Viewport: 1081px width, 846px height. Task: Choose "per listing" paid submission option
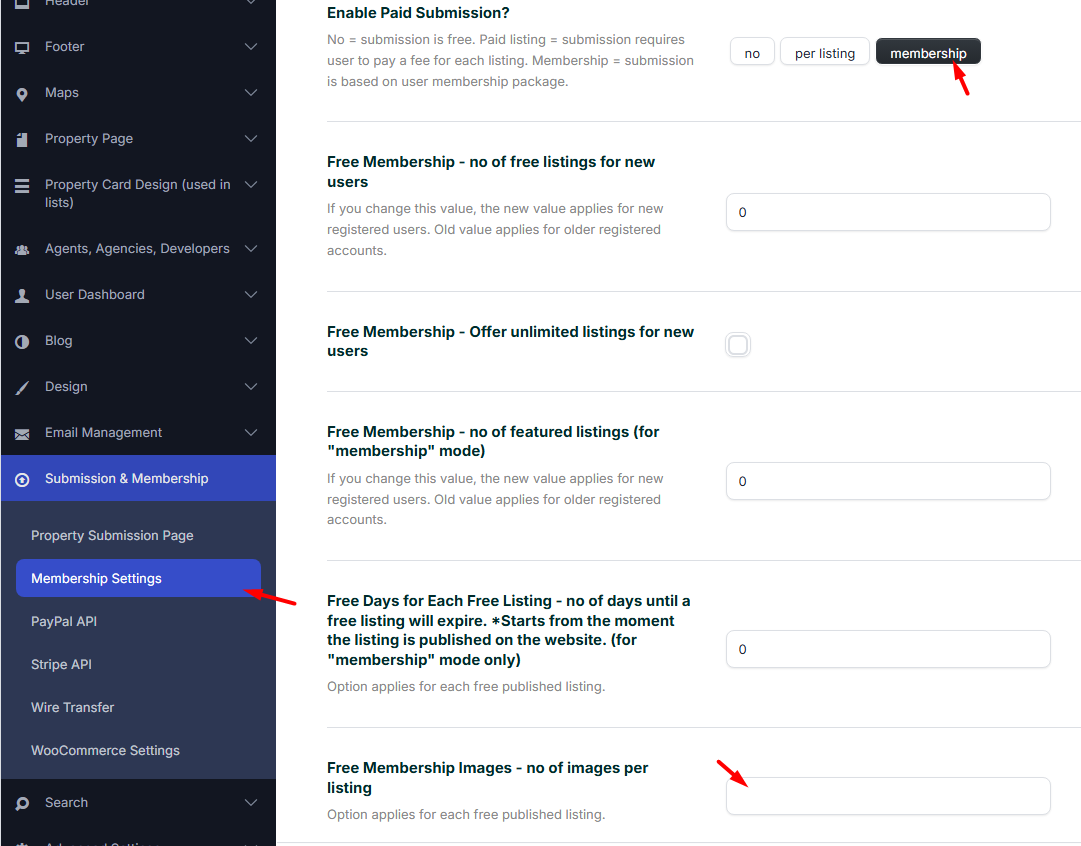click(x=824, y=53)
